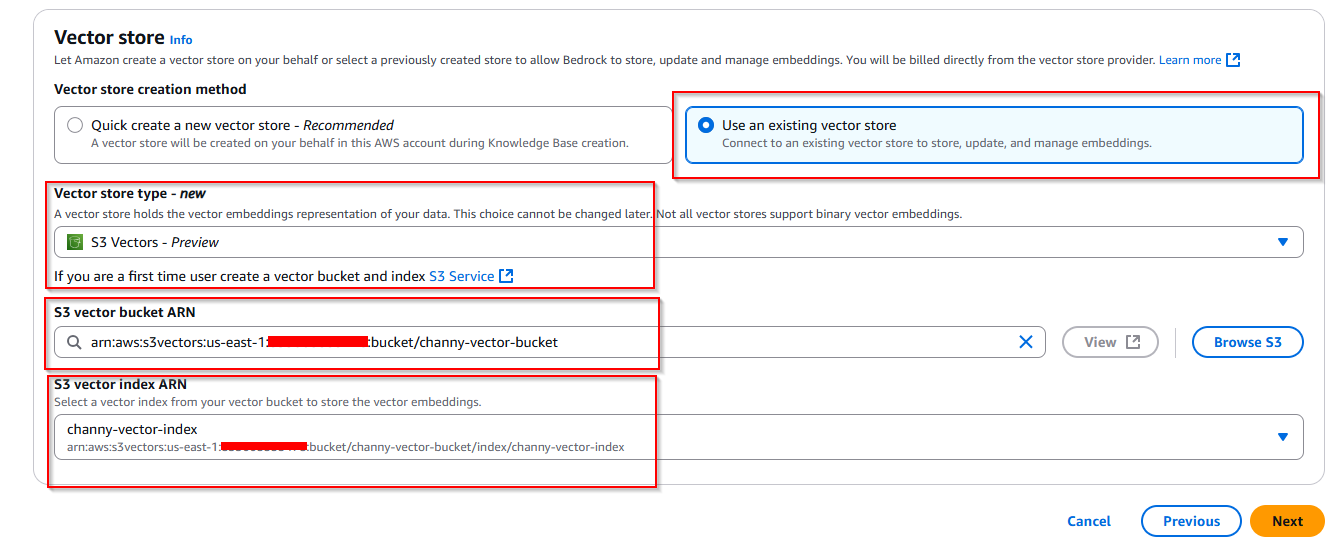Viewport: 1339px width, 549px height.
Task: Click the S3 vector bucket ARN input field
Action: pos(550,342)
